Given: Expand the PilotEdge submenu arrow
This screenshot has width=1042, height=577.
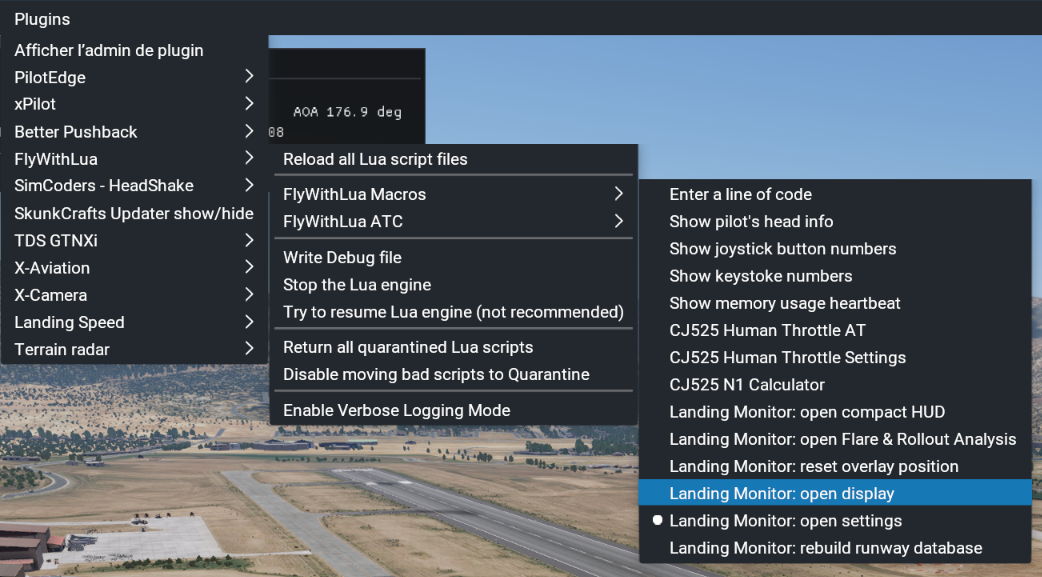Looking at the screenshot, I should point(249,76).
